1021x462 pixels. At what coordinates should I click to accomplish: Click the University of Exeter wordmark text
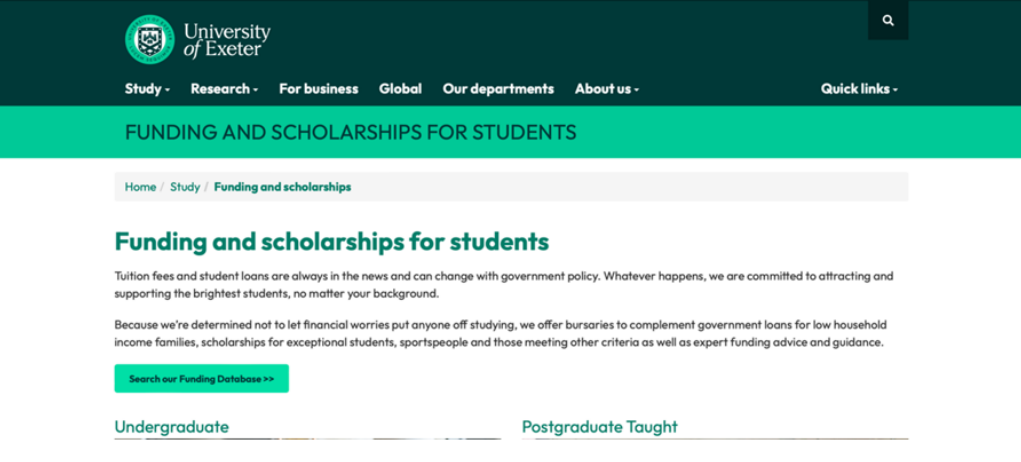226,39
